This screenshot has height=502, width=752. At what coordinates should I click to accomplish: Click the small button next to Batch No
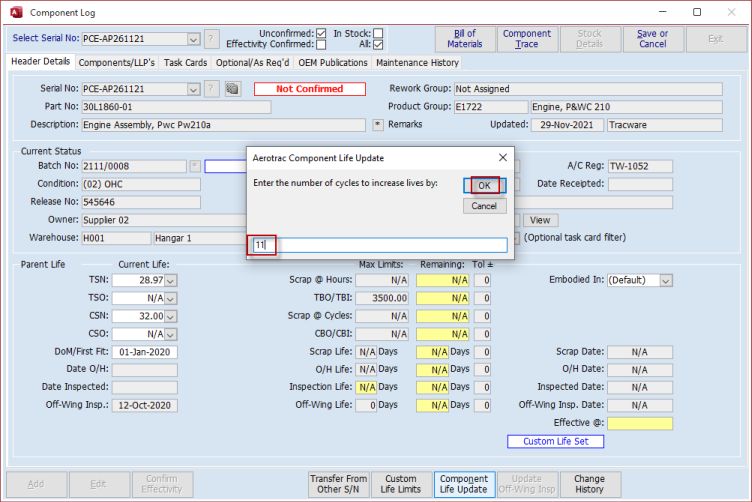click(x=195, y=166)
